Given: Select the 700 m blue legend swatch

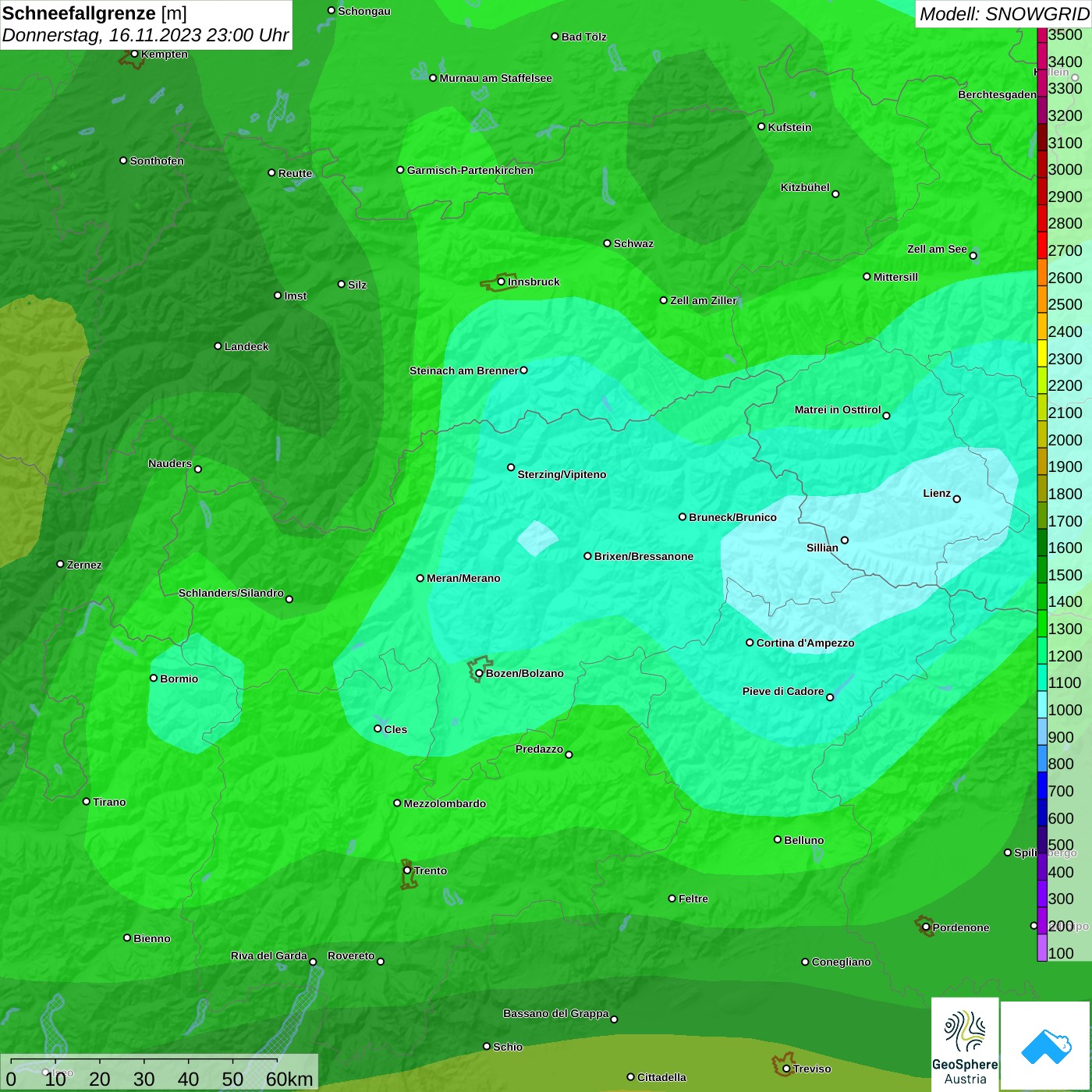Looking at the screenshot, I should click(x=1042, y=785).
